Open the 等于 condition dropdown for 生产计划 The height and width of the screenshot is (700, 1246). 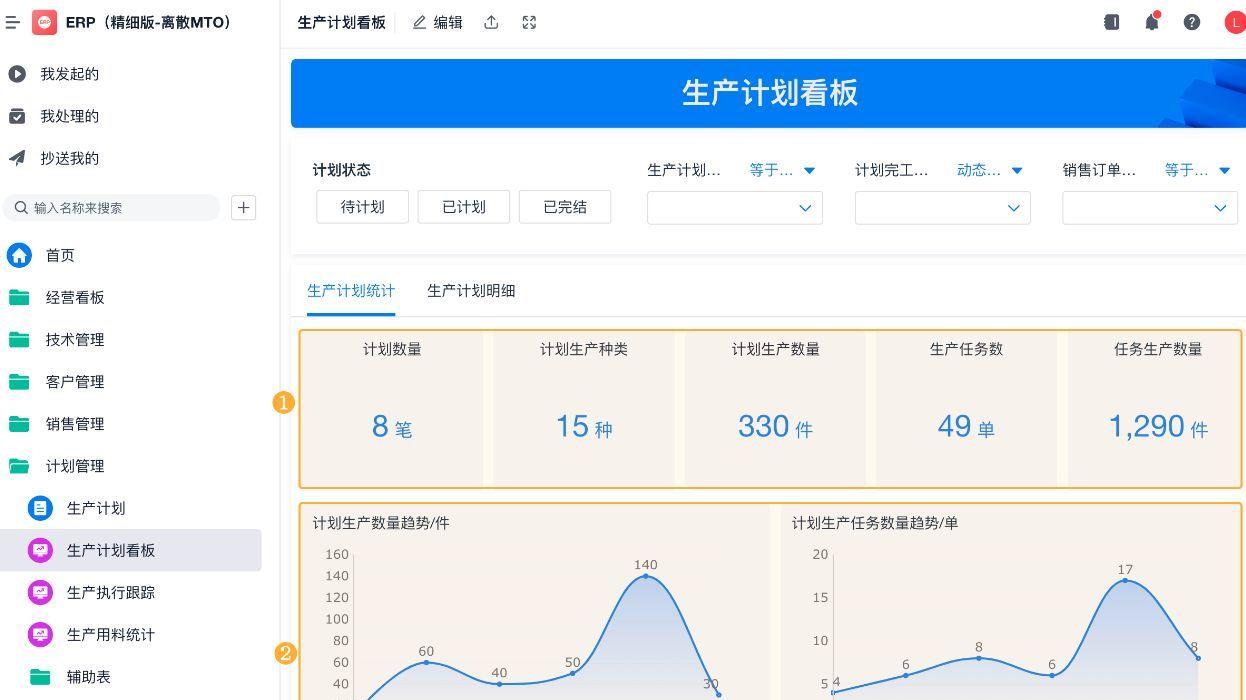tap(784, 170)
